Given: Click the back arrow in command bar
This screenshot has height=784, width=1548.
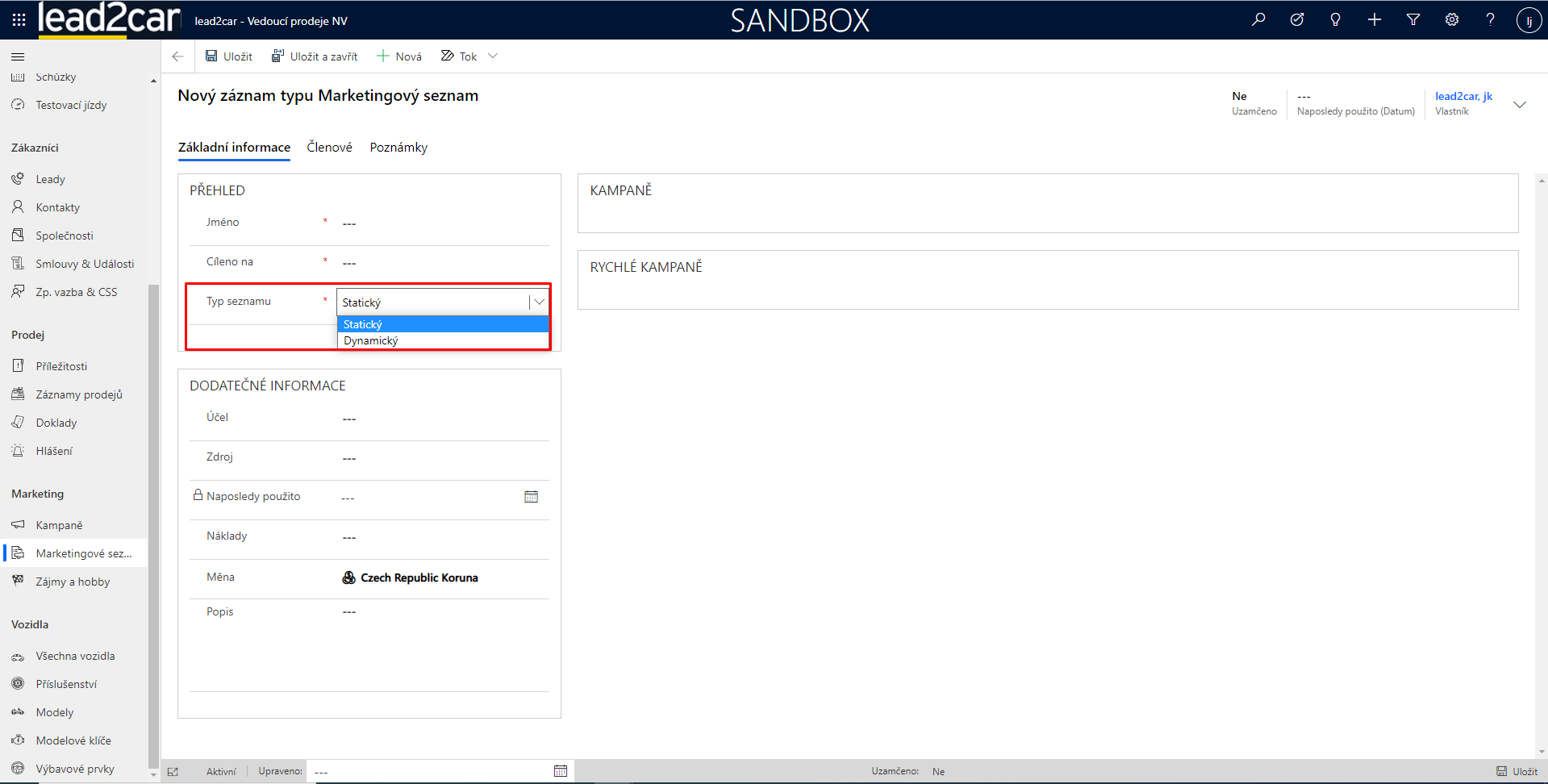Looking at the screenshot, I should tap(178, 56).
